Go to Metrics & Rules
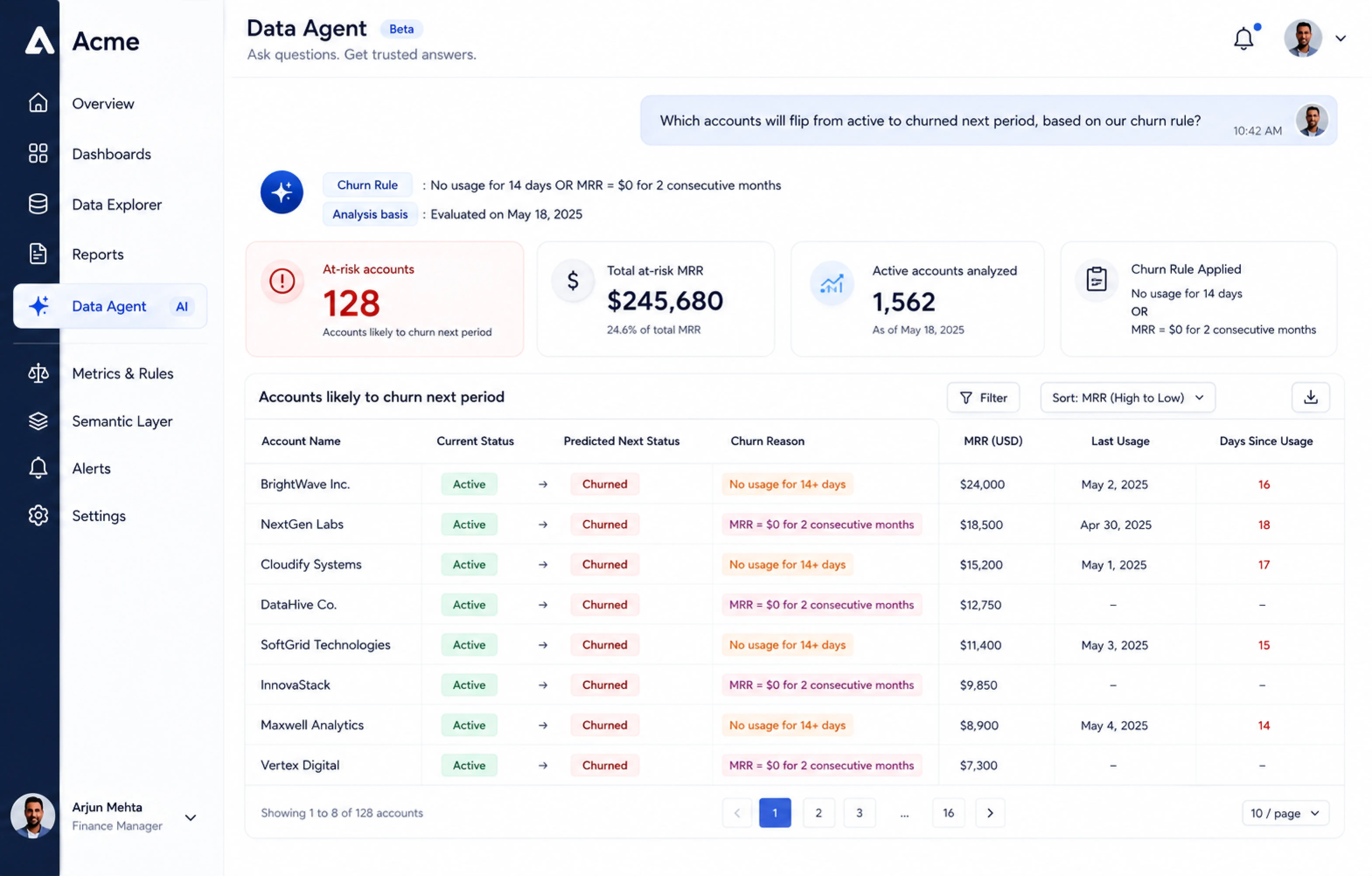This screenshot has width=1372, height=876. click(123, 374)
